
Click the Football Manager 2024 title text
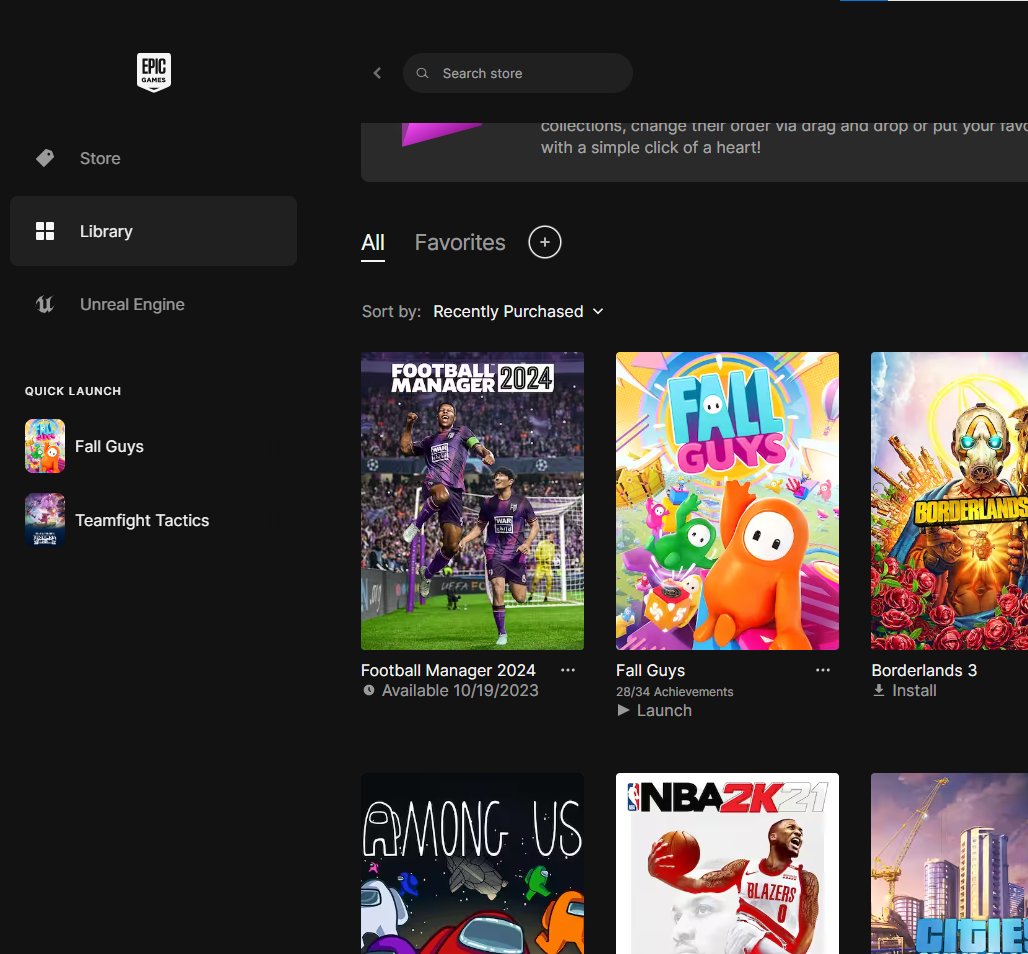(x=448, y=670)
